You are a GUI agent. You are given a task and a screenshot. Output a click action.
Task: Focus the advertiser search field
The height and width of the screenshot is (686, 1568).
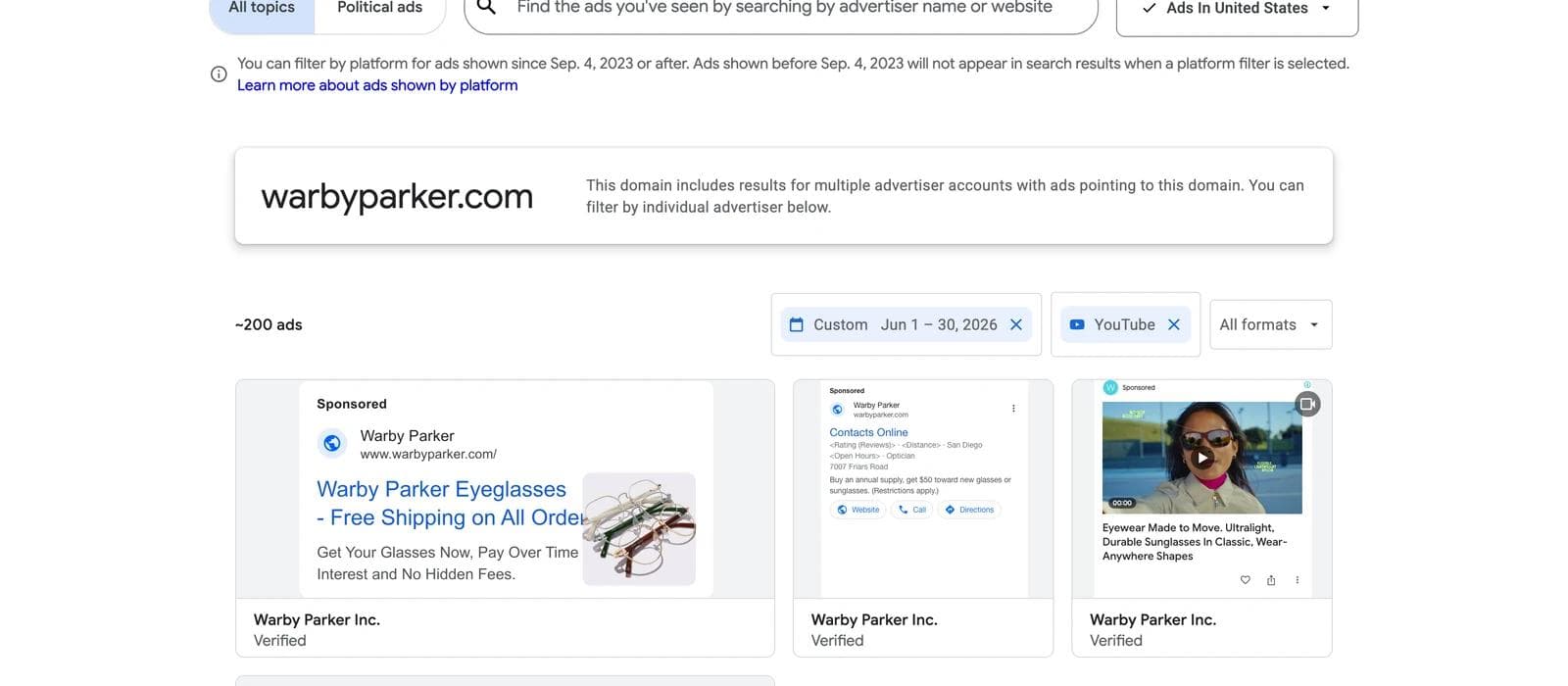point(781,10)
